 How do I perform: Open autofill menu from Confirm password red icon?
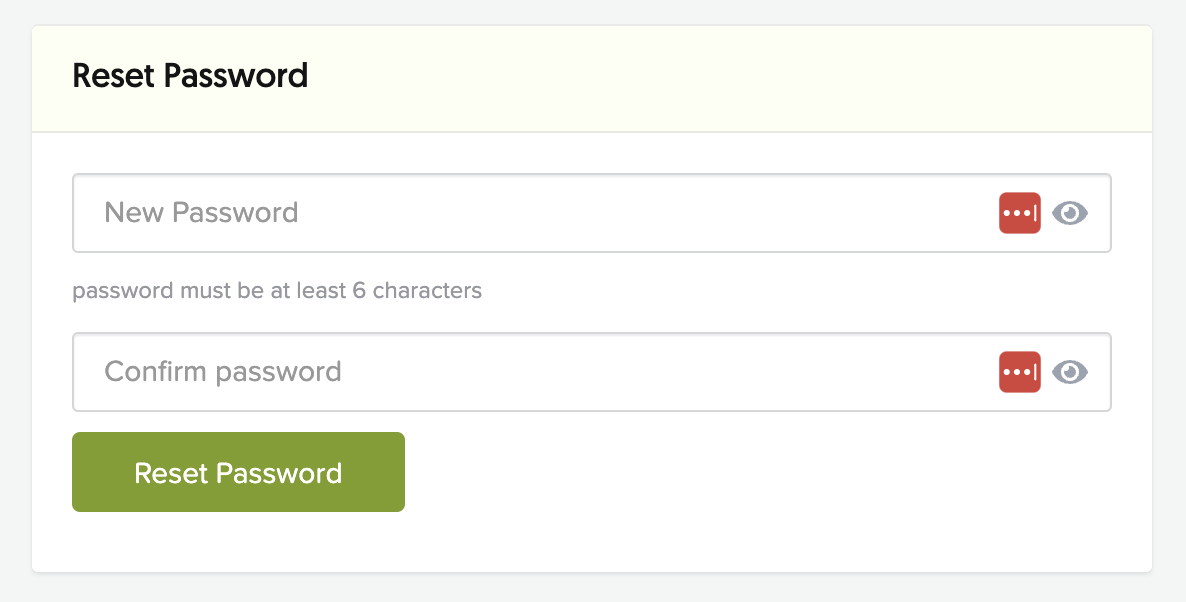(x=1020, y=372)
